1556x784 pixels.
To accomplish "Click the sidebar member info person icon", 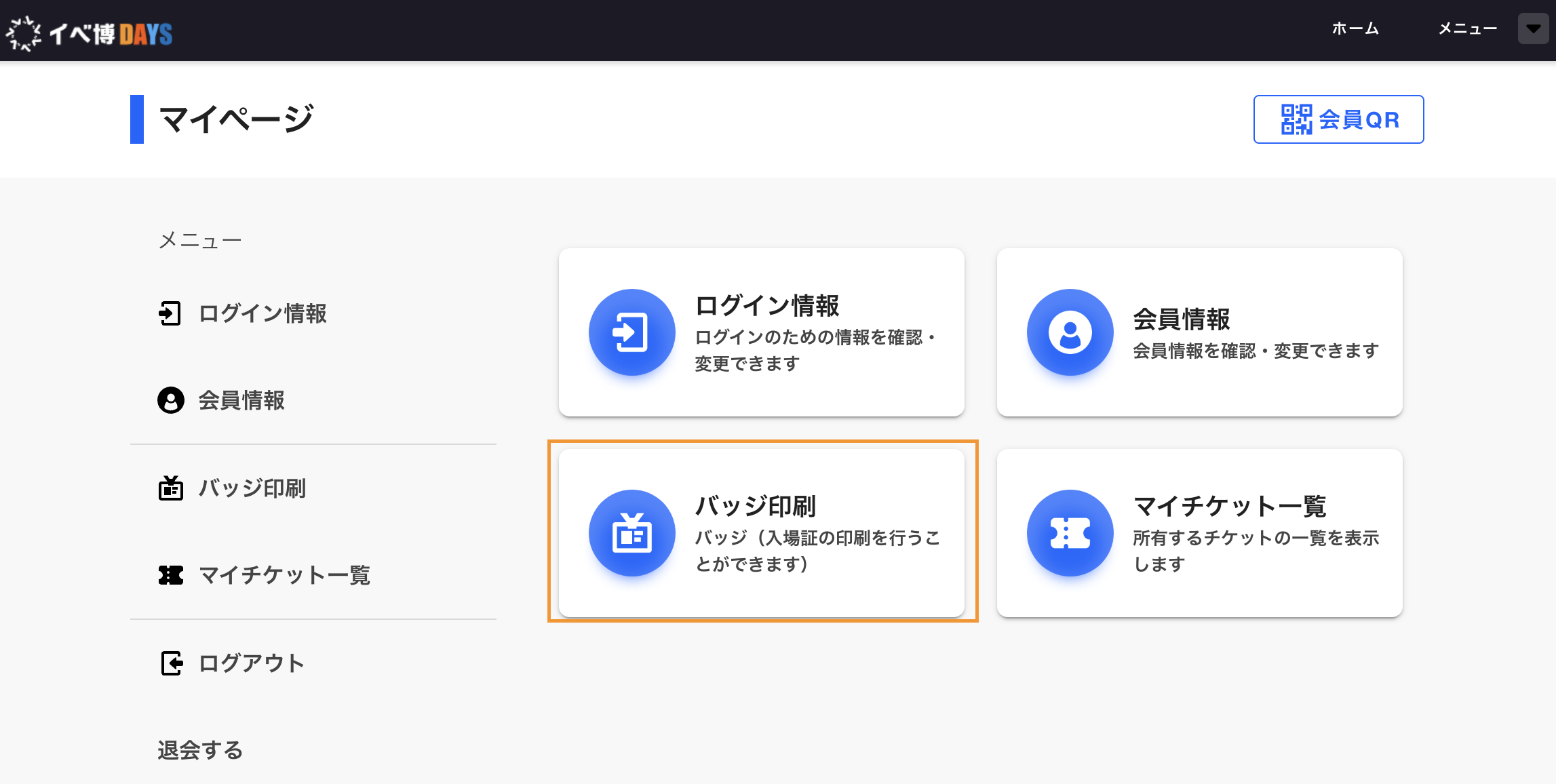I will (171, 400).
